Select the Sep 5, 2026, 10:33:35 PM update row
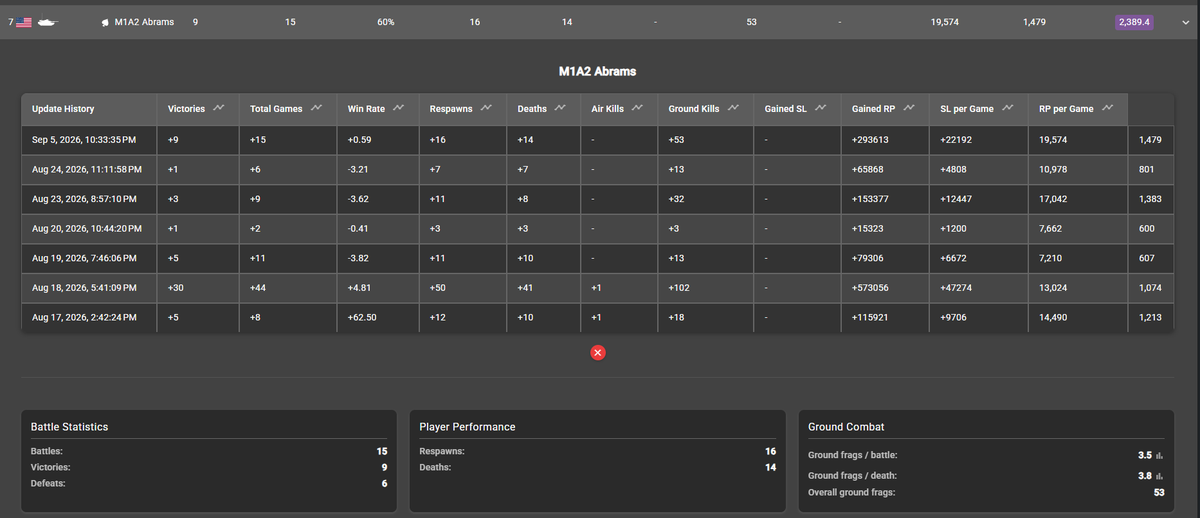Viewport: 1200px width, 518px height. click(597, 140)
